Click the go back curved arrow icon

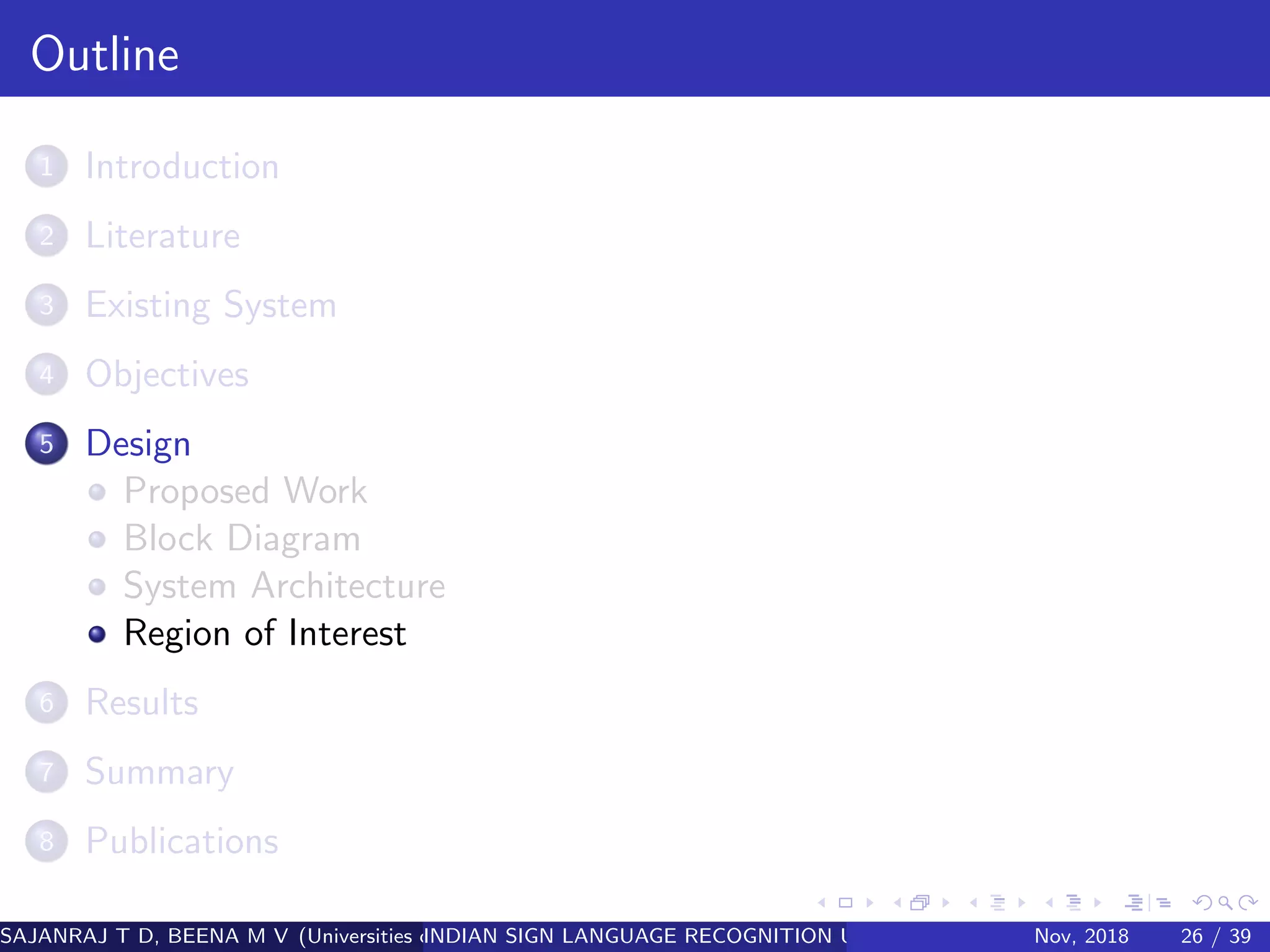[x=1202, y=903]
